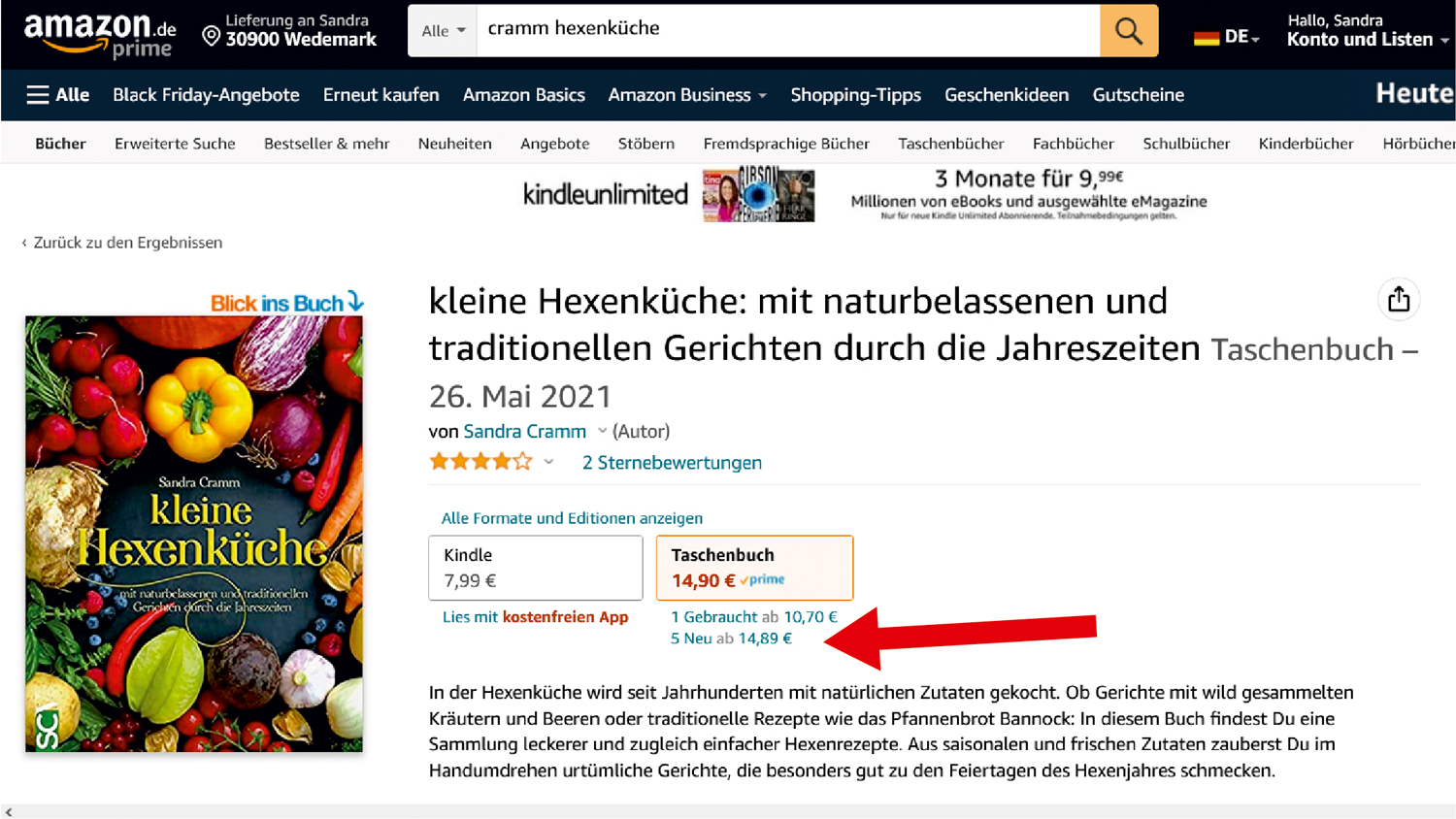Open 1 Gebraucht ab 10,70 € offer

[x=753, y=616]
